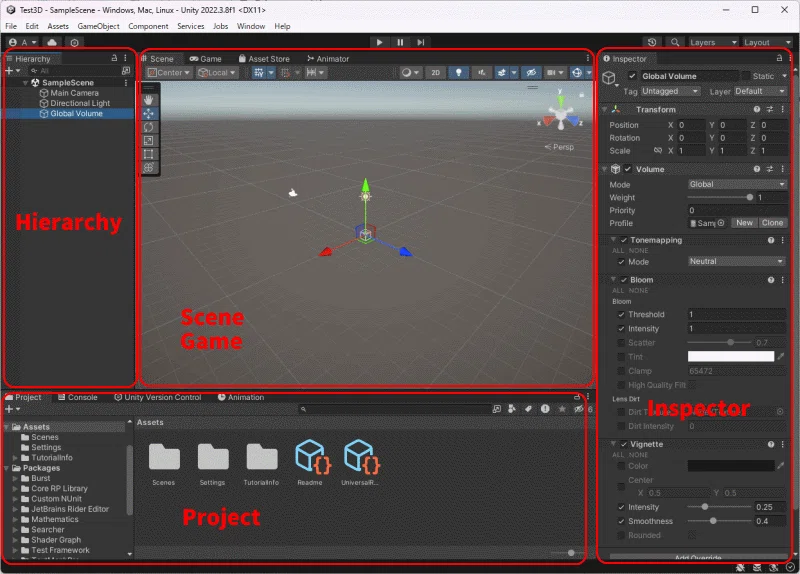Open Undo History icon
Viewport: 800px width, 574px height.
pyautogui.click(x=652, y=42)
